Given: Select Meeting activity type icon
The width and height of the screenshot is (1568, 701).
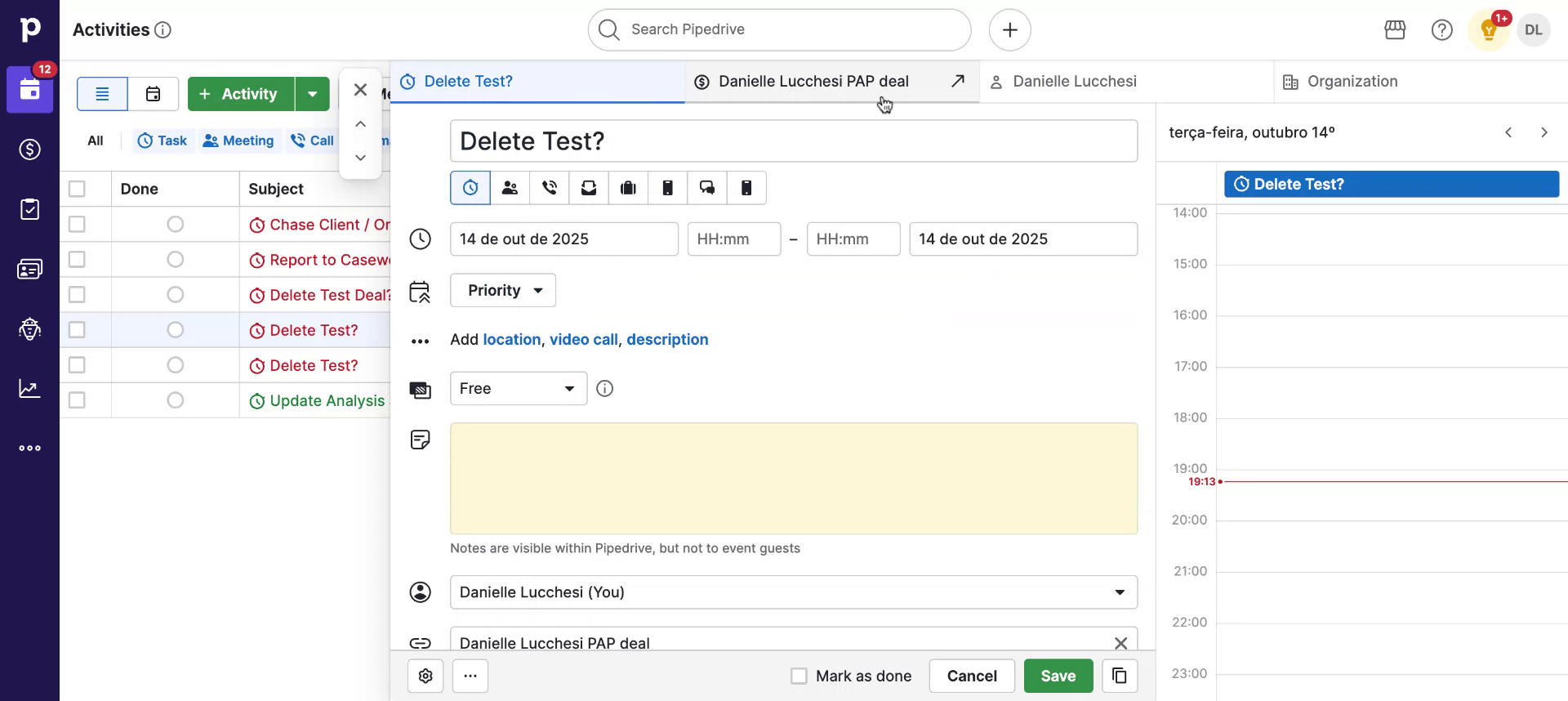Looking at the screenshot, I should click(x=510, y=188).
